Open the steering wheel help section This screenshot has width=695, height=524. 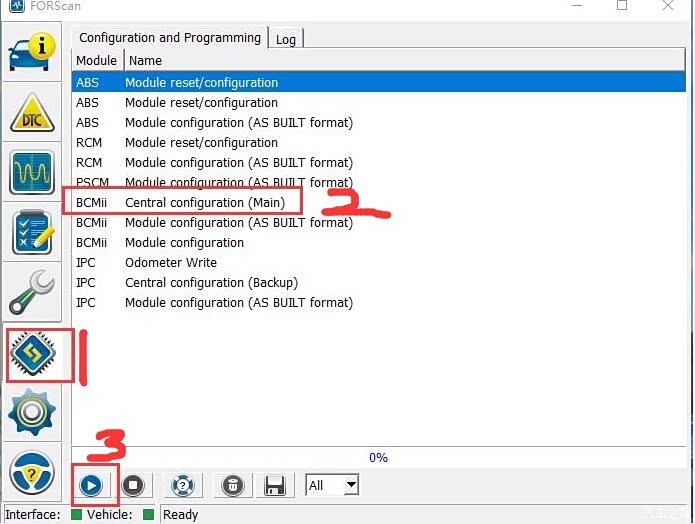32,473
